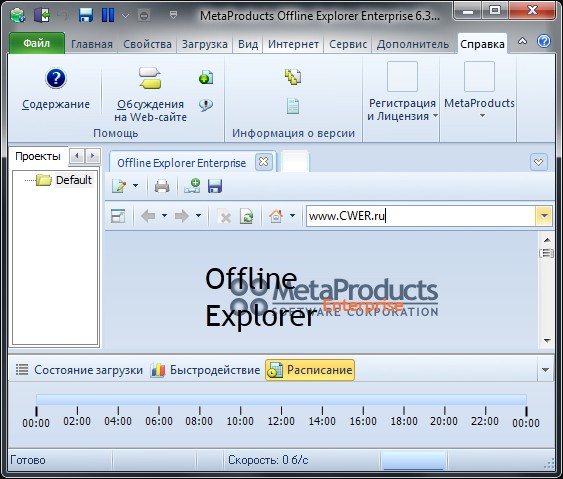
Task: Switch to the Состояние загрузки panel
Action: [80, 370]
